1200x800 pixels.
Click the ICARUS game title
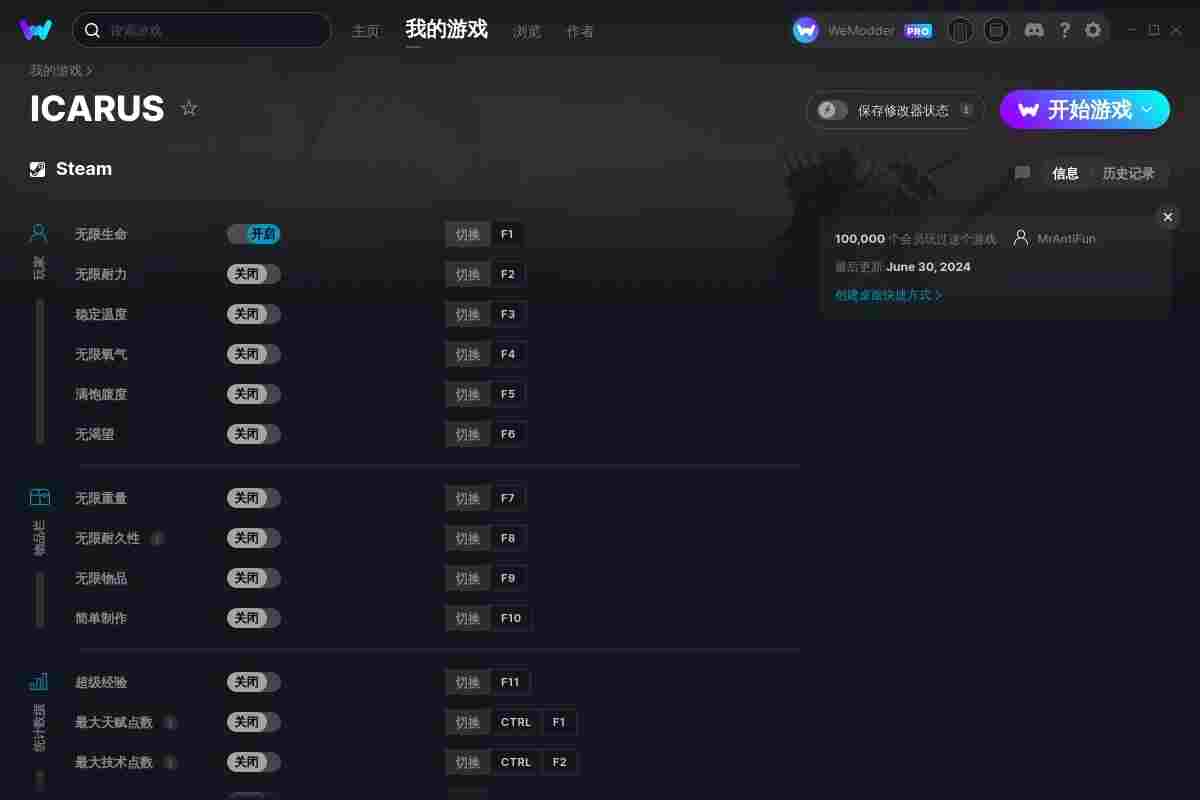coord(97,109)
